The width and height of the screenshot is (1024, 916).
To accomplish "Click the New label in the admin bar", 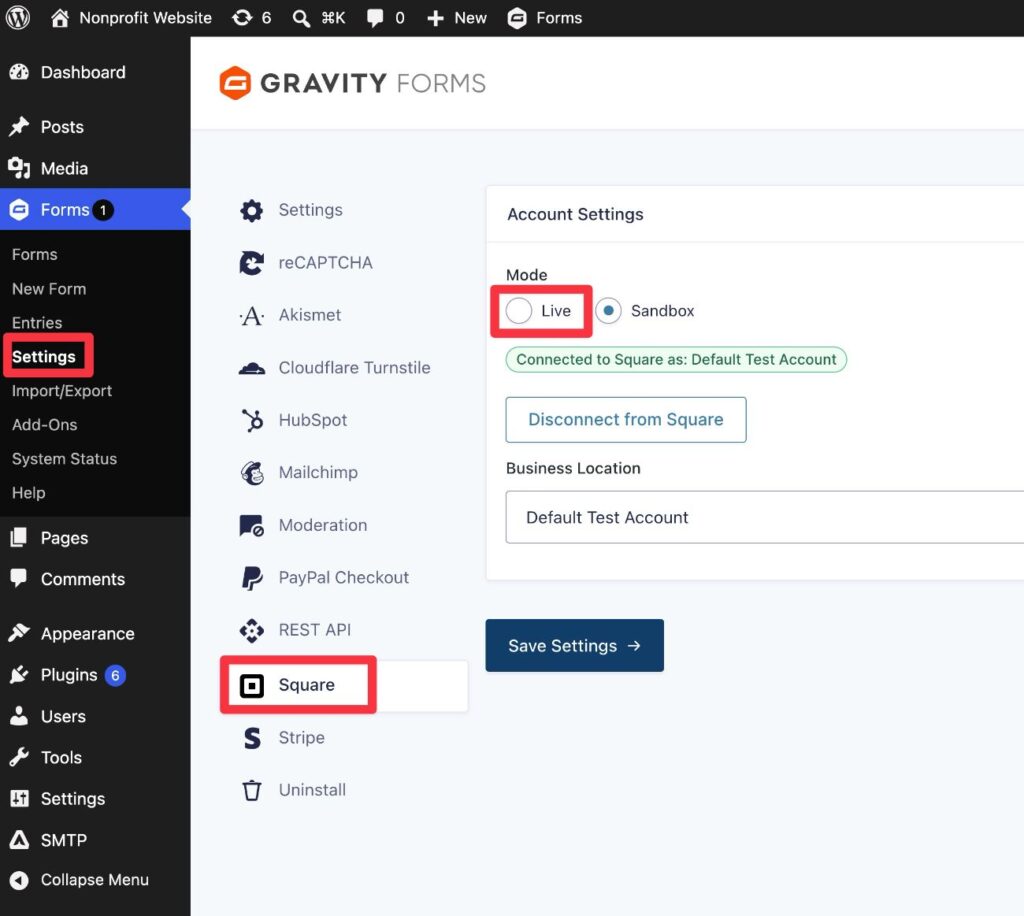I will point(470,18).
